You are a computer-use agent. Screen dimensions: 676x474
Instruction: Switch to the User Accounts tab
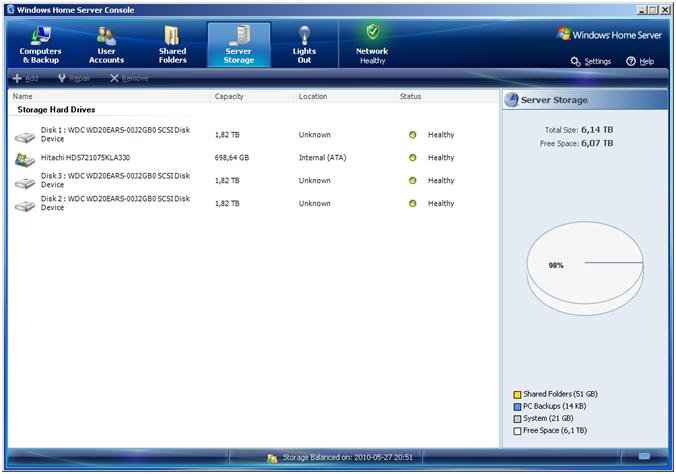coord(106,45)
